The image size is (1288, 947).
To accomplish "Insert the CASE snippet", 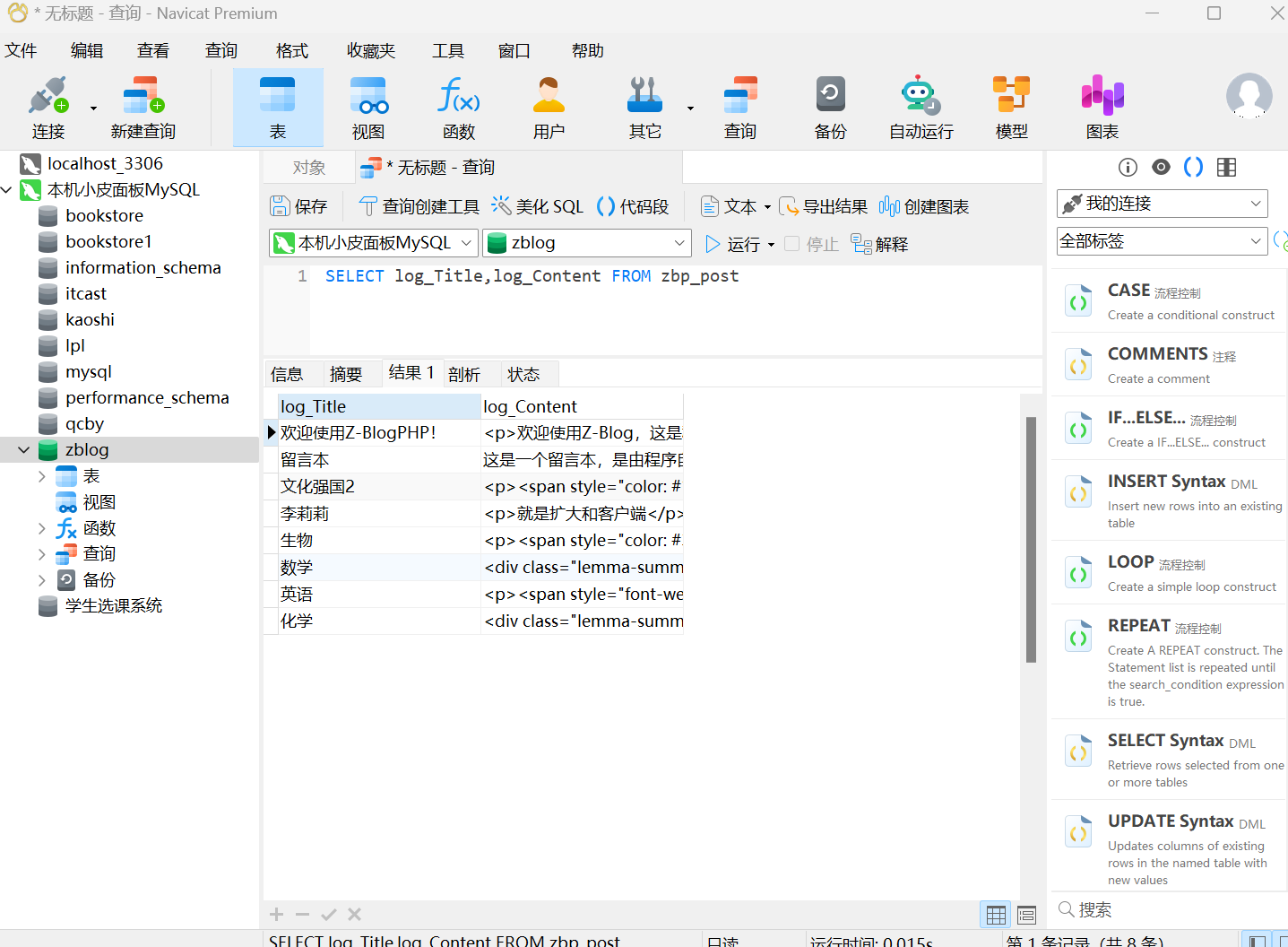I will (x=1168, y=301).
